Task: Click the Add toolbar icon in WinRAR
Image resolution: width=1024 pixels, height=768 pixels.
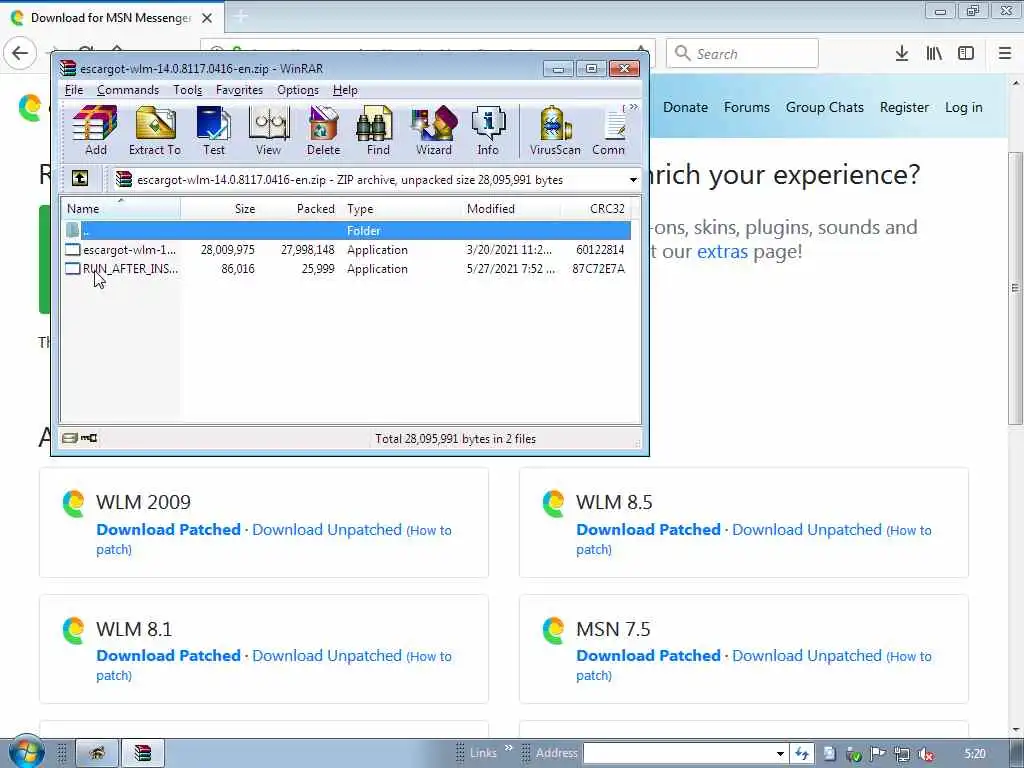Action: pos(95,131)
